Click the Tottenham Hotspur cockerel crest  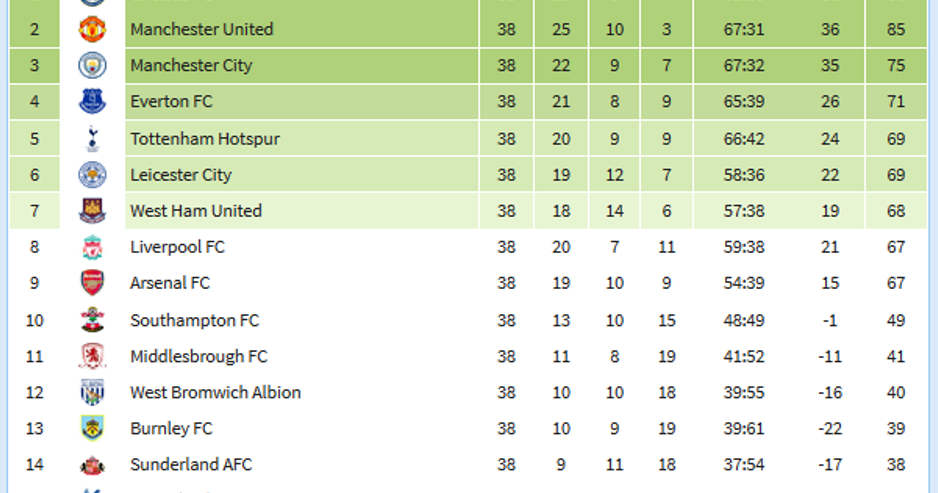point(92,139)
